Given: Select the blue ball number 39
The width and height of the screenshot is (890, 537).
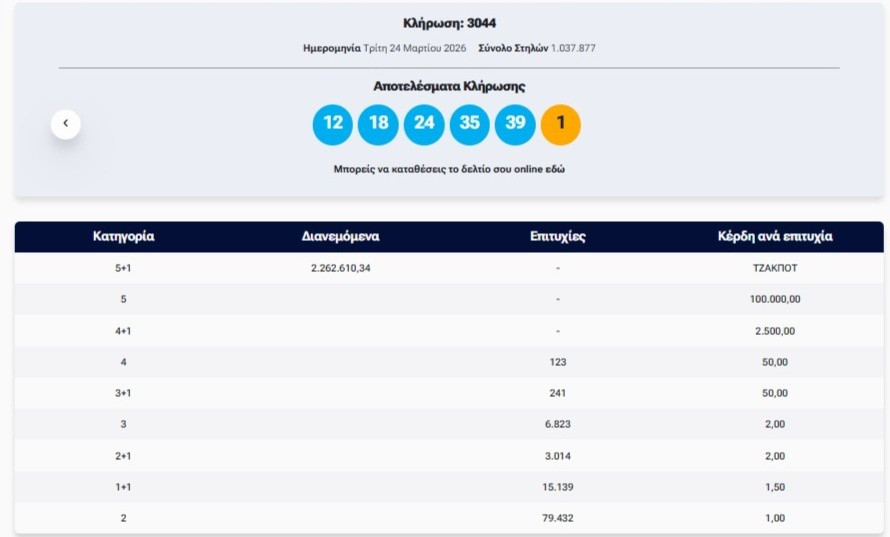Looking at the screenshot, I should pos(515,124).
